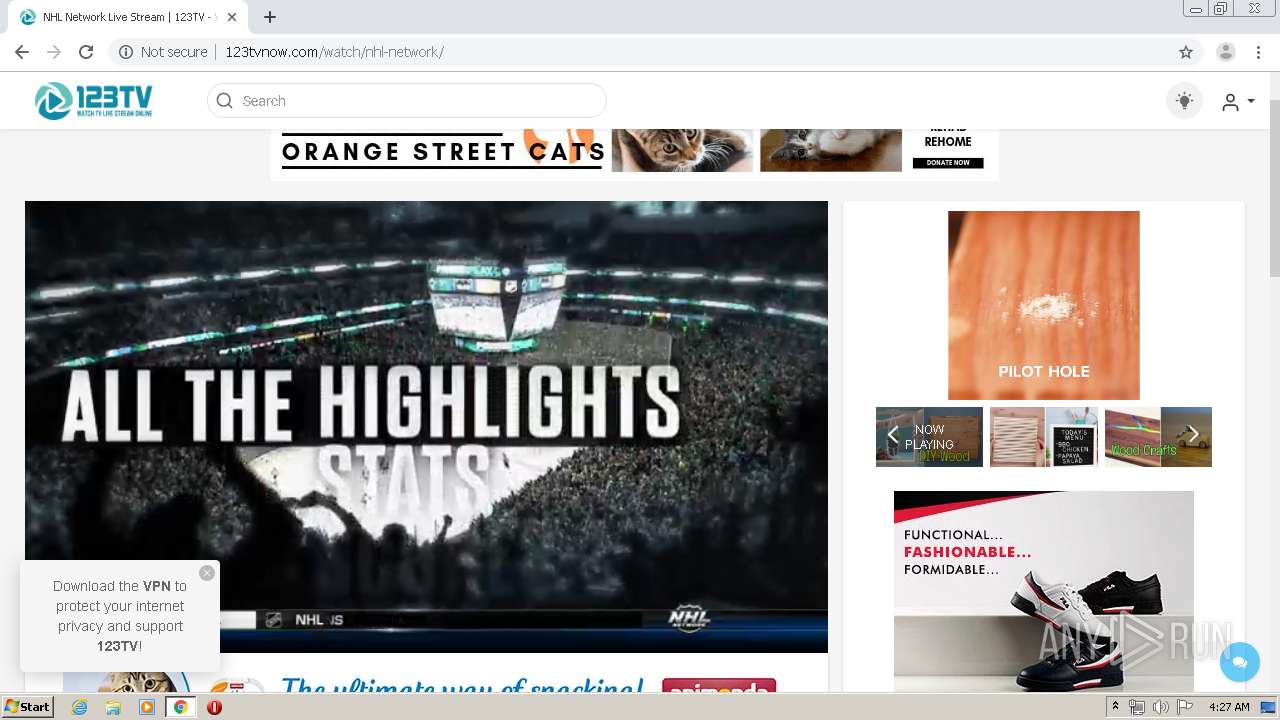The width and height of the screenshot is (1280, 720).
Task: Click the search magnifier icon
Action: 224,101
